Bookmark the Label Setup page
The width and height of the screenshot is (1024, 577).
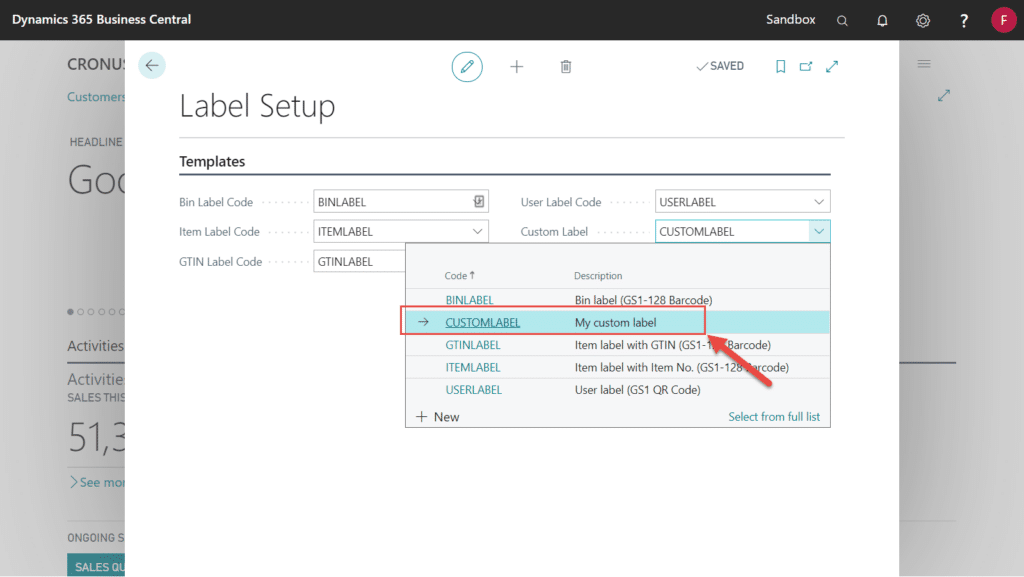pos(780,65)
